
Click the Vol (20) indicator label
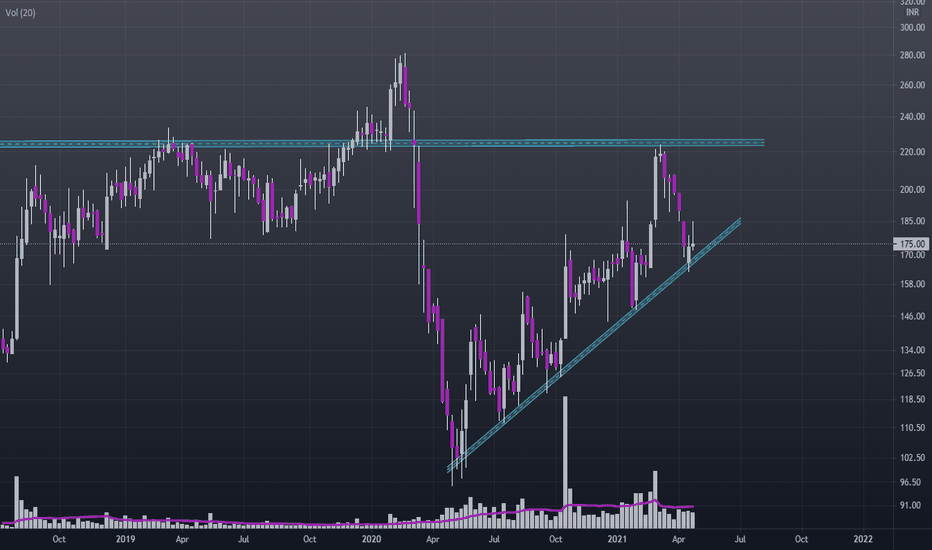click(20, 12)
